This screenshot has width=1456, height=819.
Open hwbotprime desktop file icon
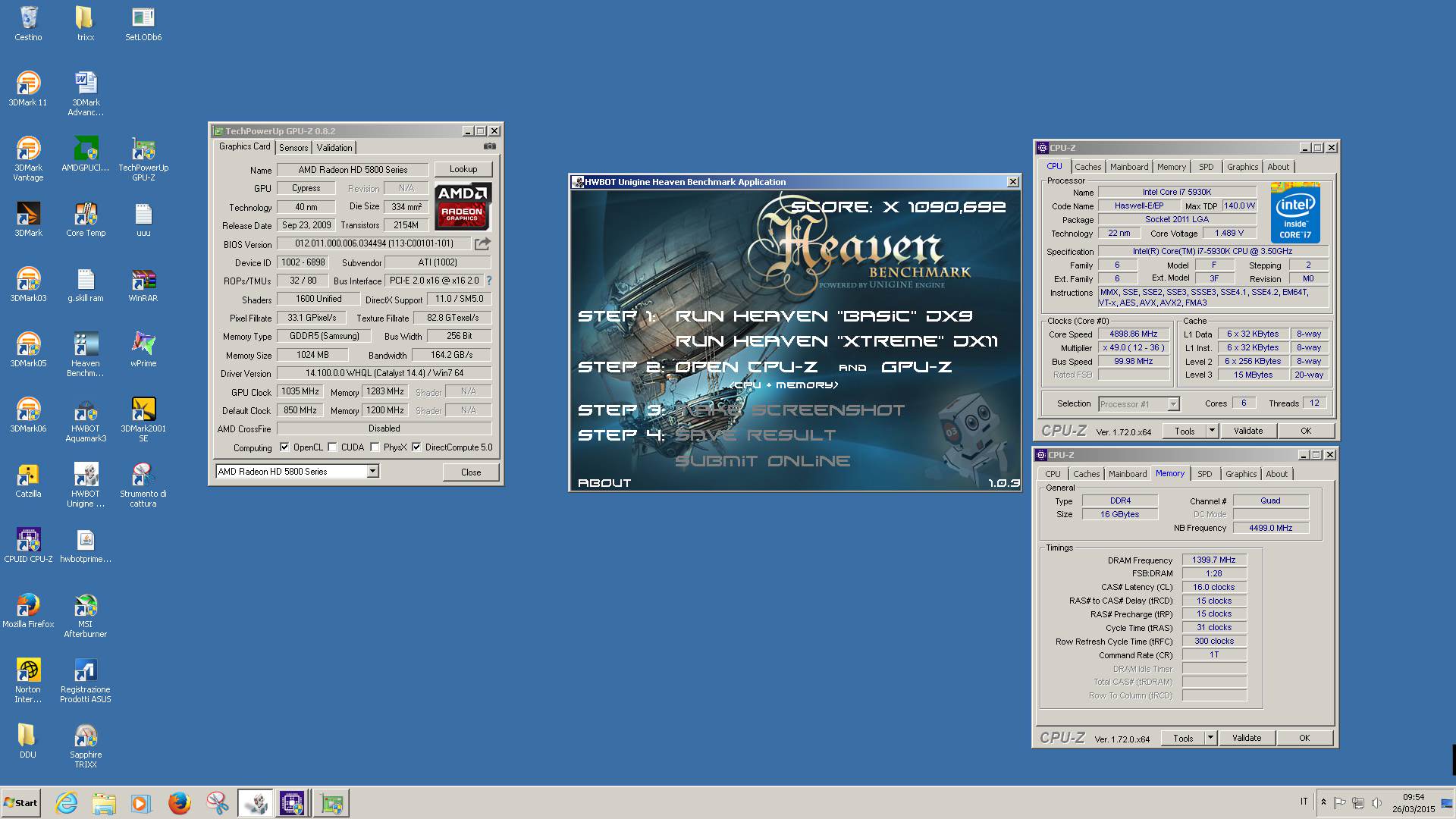85,545
